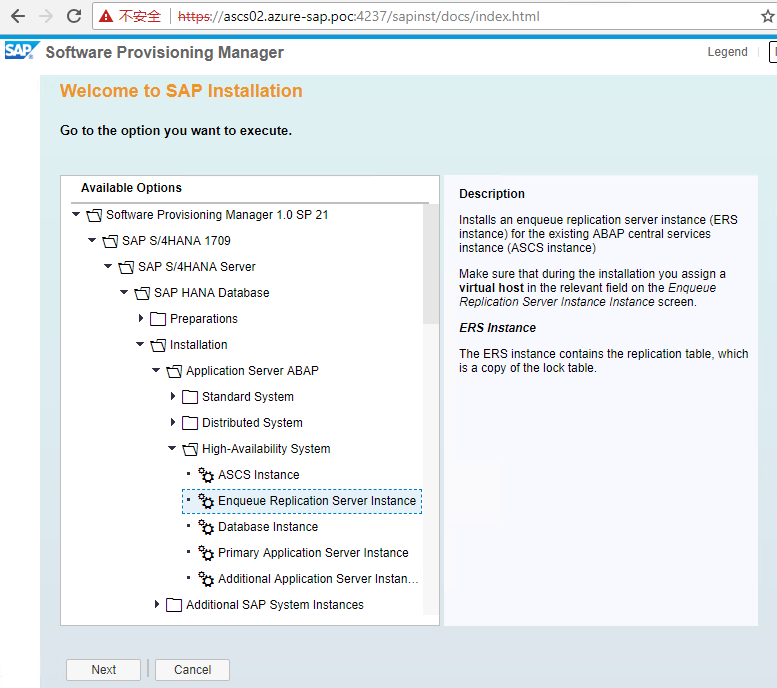Image resolution: width=777 pixels, height=688 pixels.
Task: Click the Additional SAP System Instances folder icon
Action: (x=174, y=605)
